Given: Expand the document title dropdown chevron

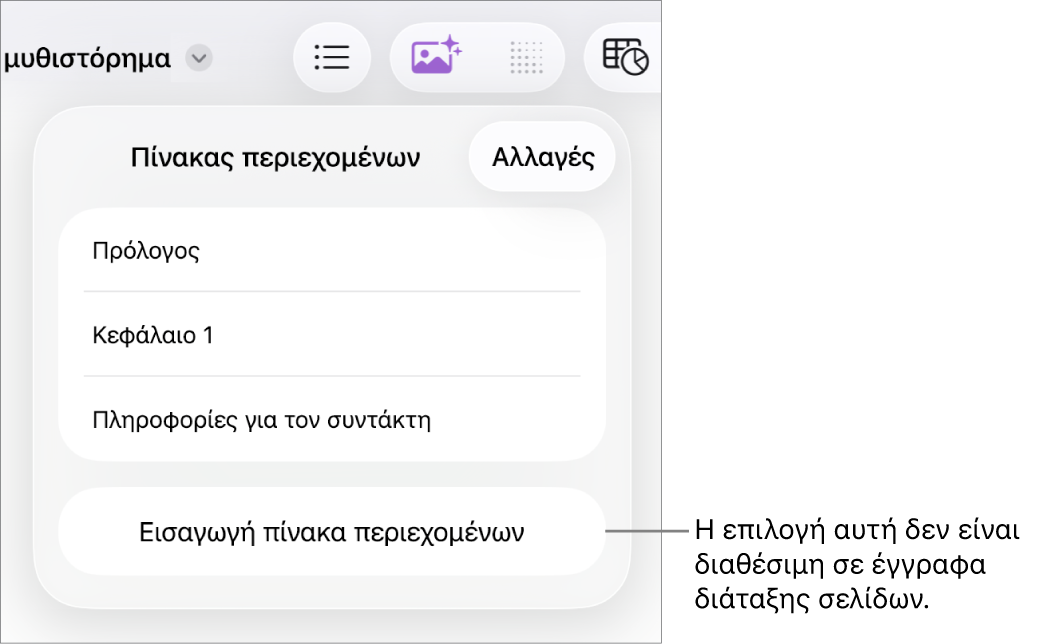Looking at the screenshot, I should [198, 58].
